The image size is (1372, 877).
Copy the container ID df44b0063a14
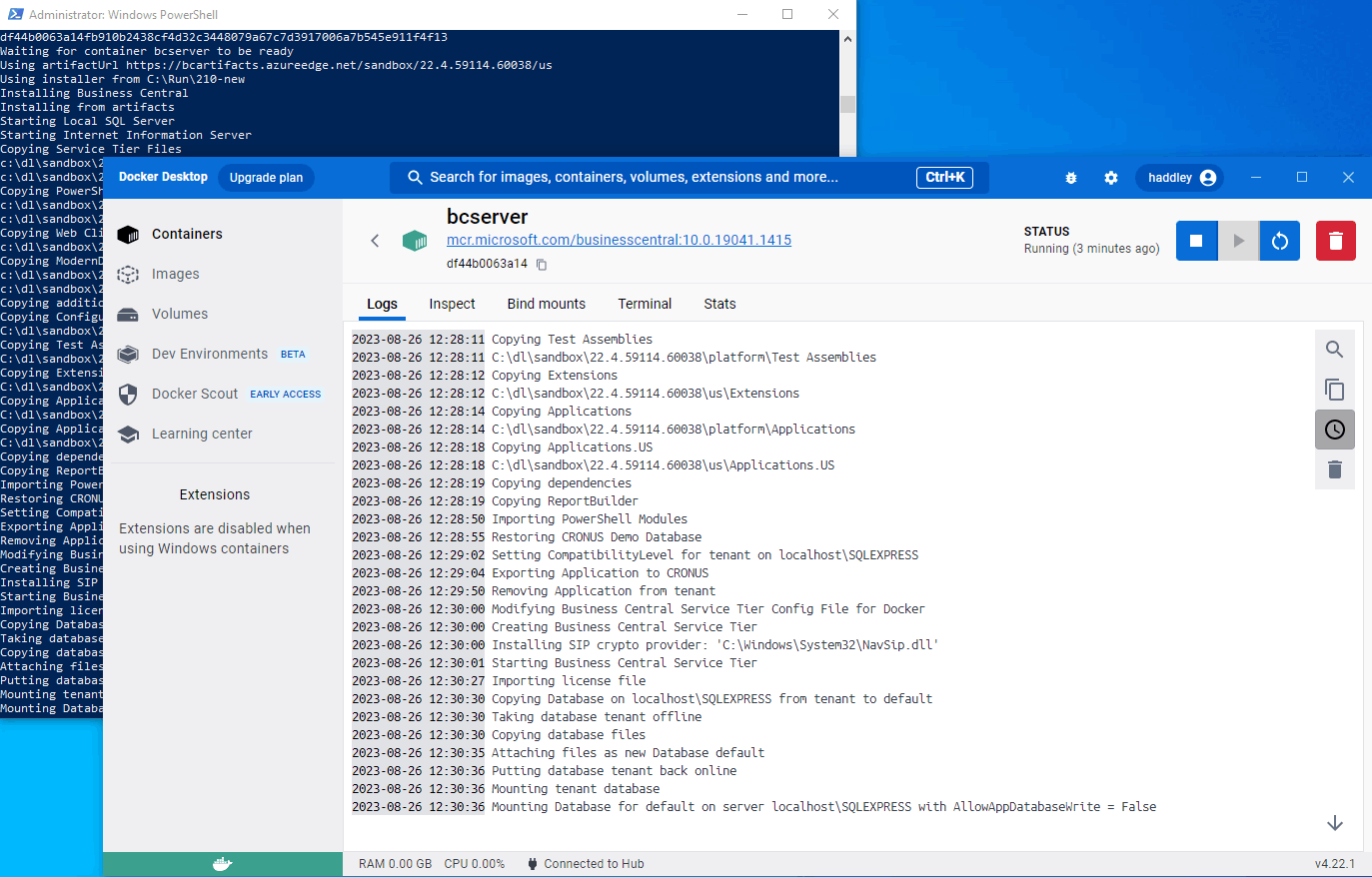[x=542, y=265]
